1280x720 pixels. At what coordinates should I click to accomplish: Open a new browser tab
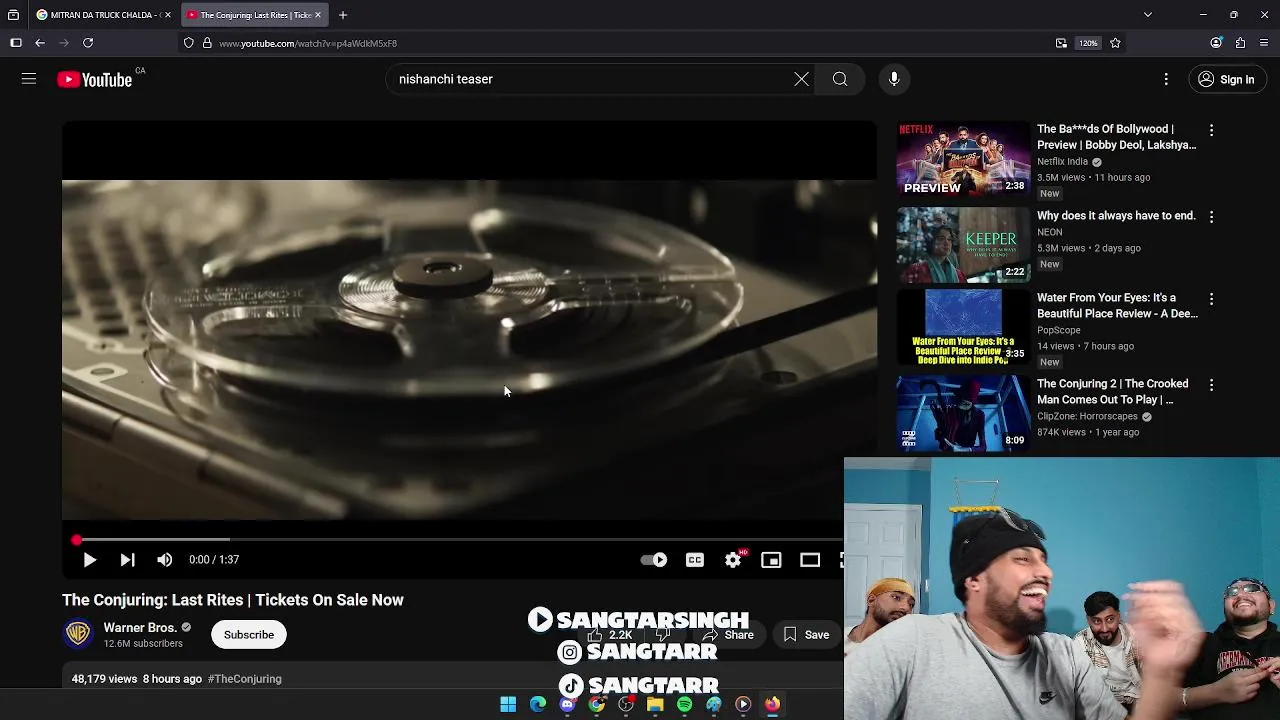point(343,15)
